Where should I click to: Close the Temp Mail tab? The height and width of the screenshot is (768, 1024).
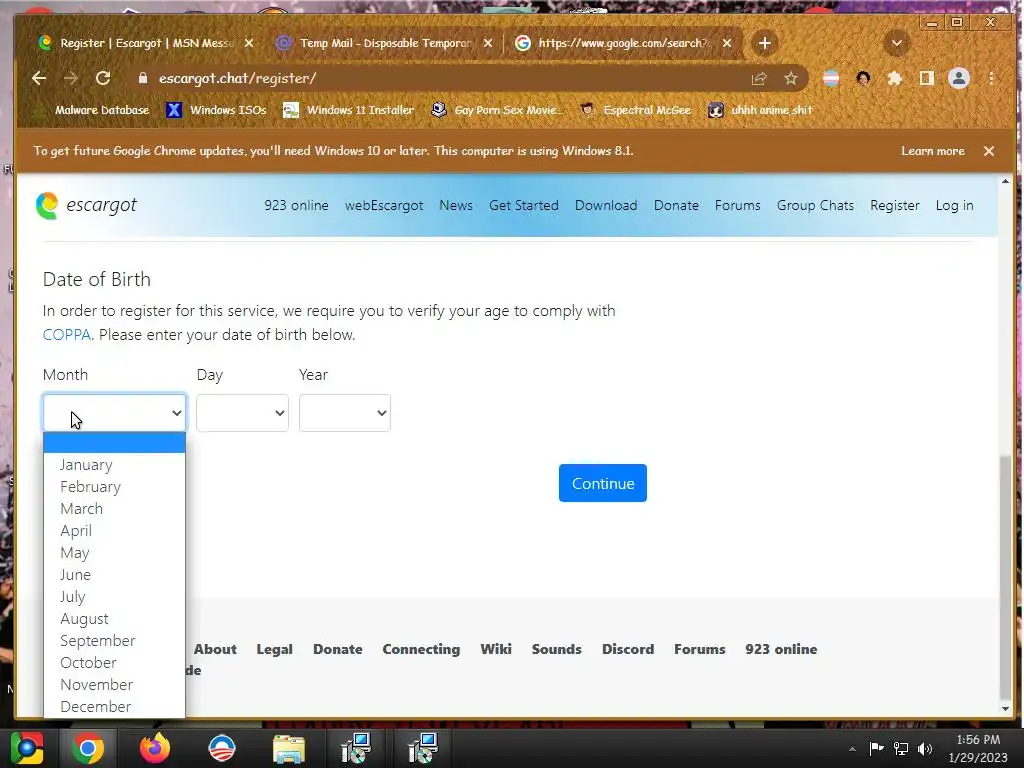488,43
